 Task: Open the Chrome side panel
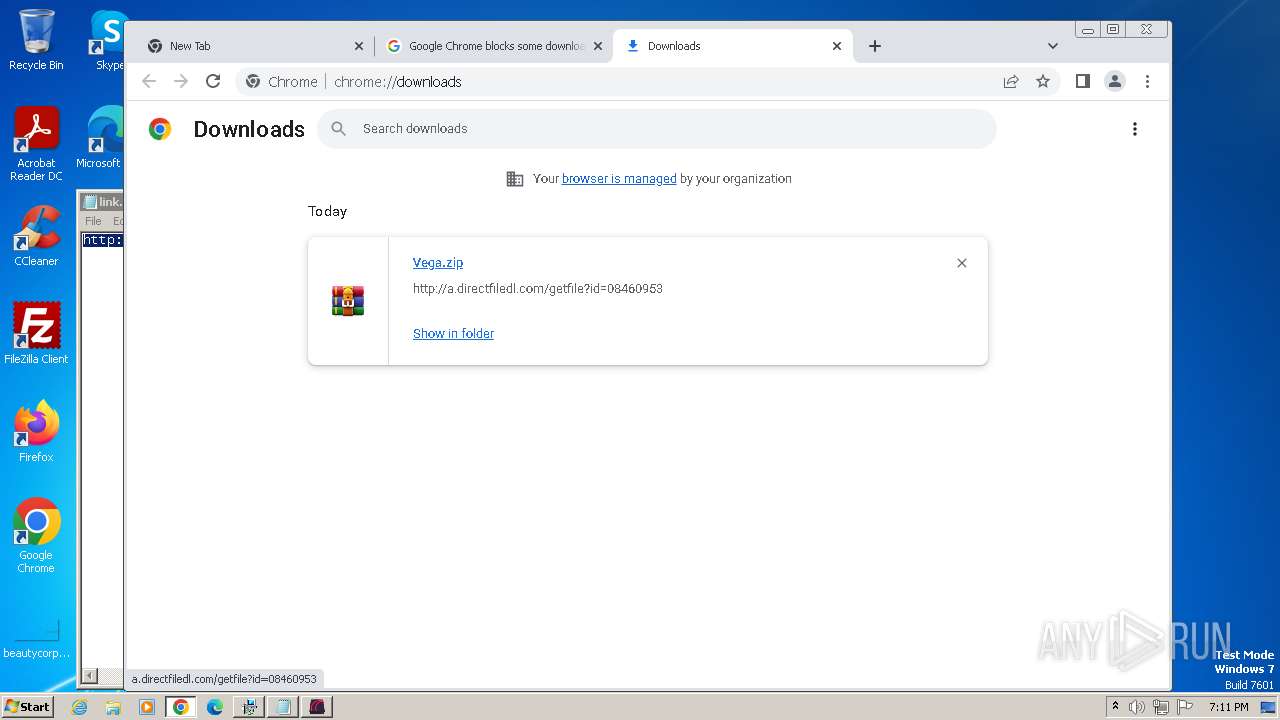click(x=1082, y=81)
